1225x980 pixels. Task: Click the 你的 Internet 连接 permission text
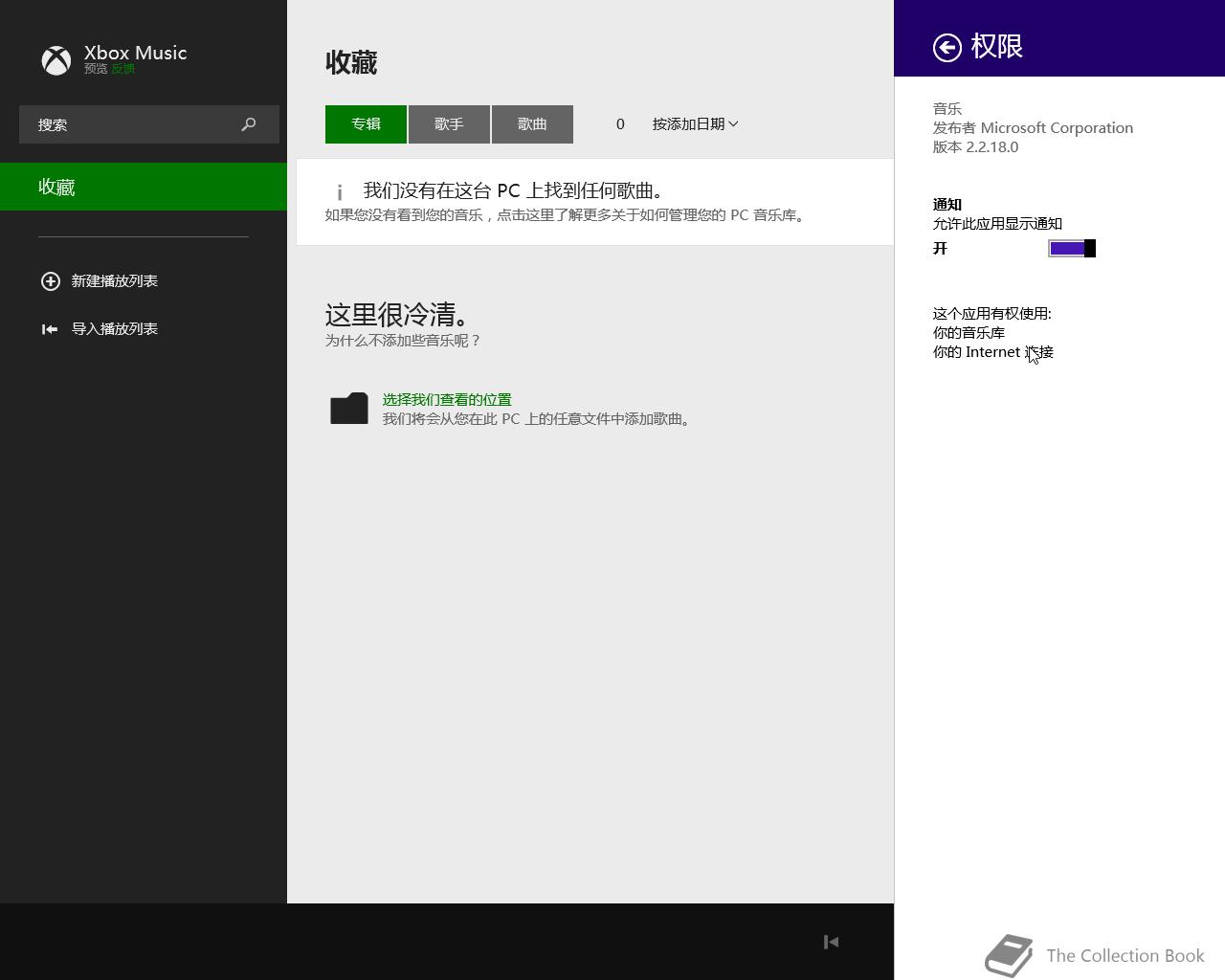tap(993, 351)
